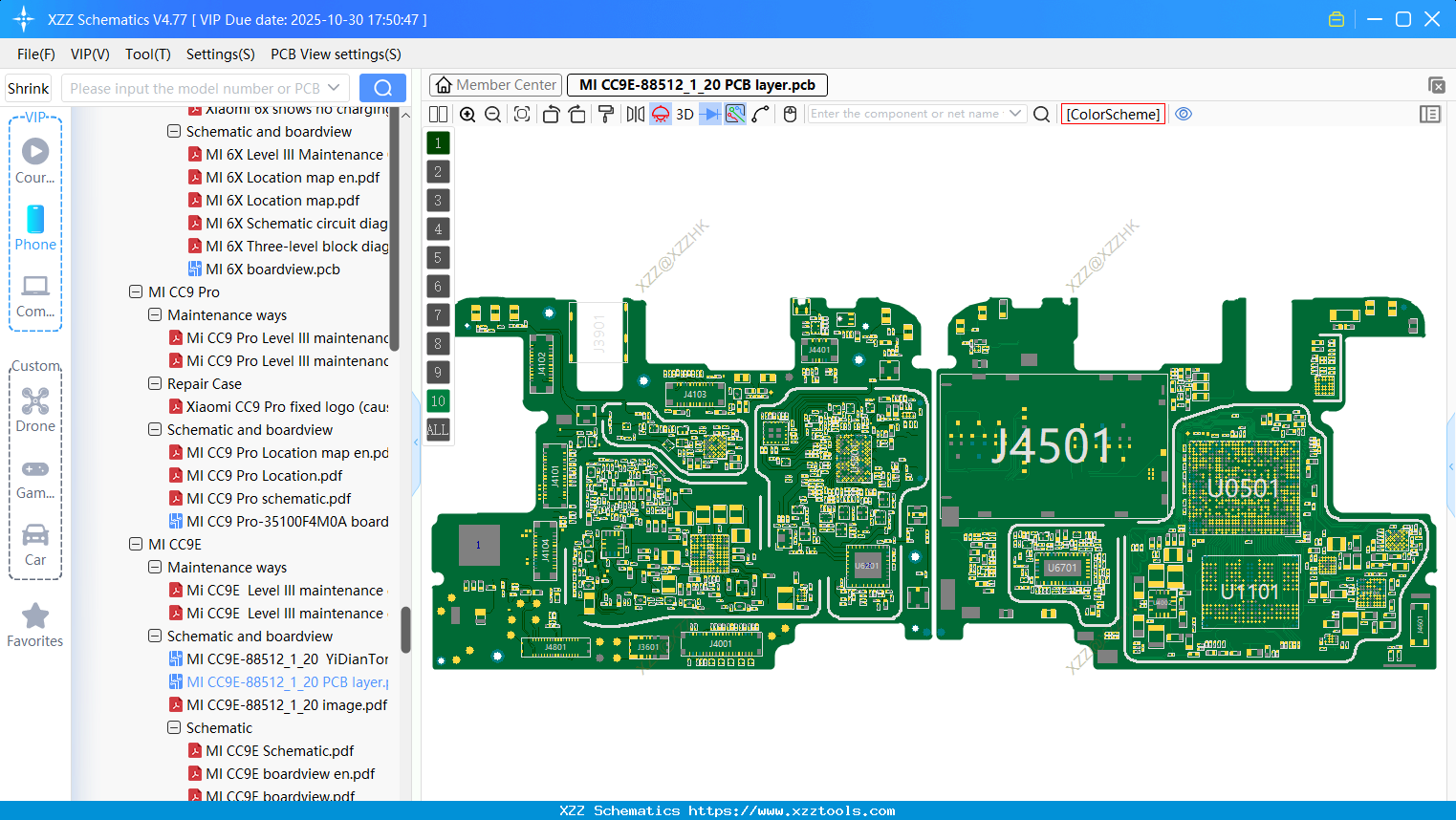Activate the measure/ruler tool on toolbar
The width and height of the screenshot is (1456, 820).
point(758,114)
